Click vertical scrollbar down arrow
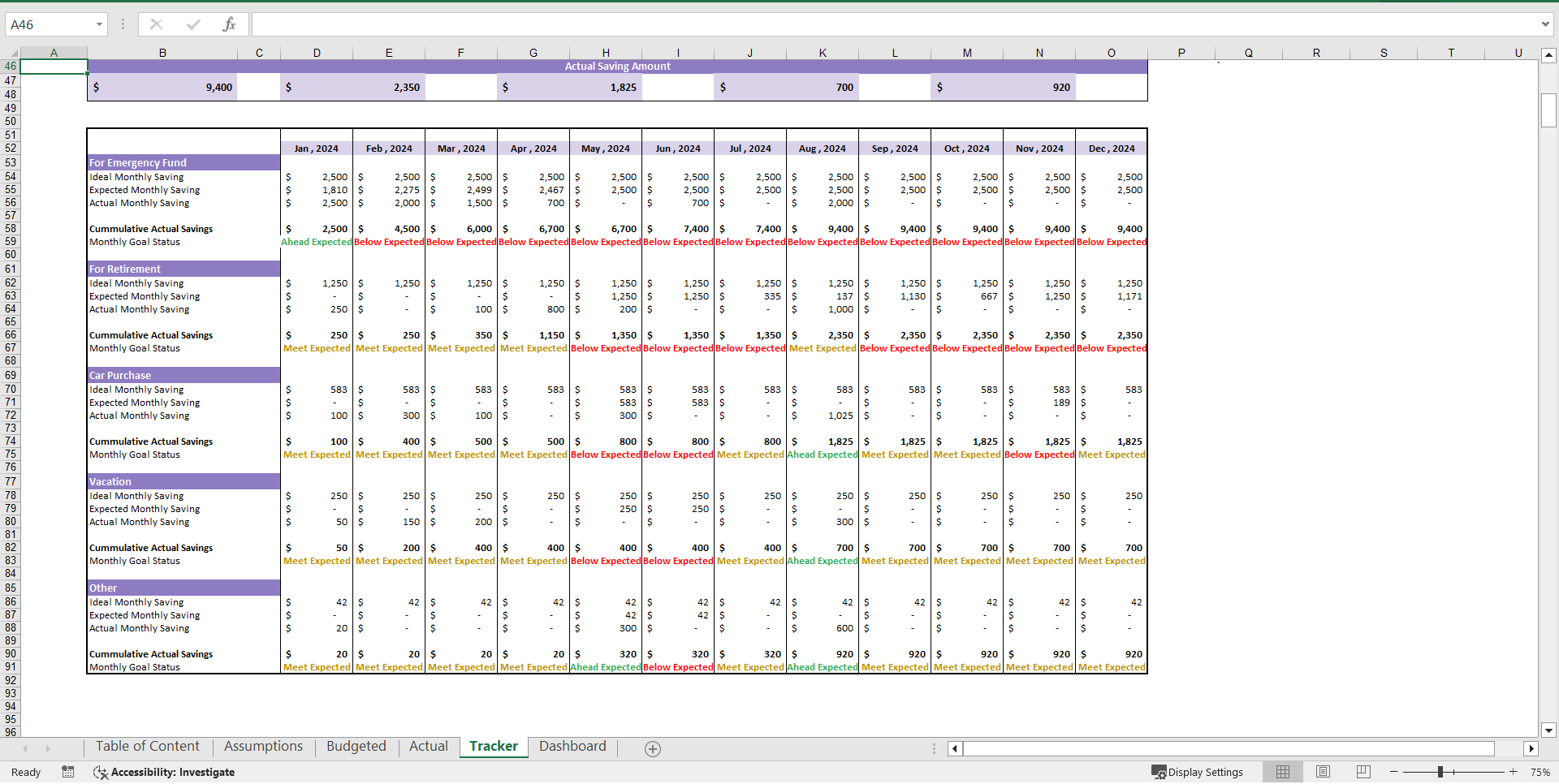Viewport: 1559px width, 784px height. click(1548, 730)
